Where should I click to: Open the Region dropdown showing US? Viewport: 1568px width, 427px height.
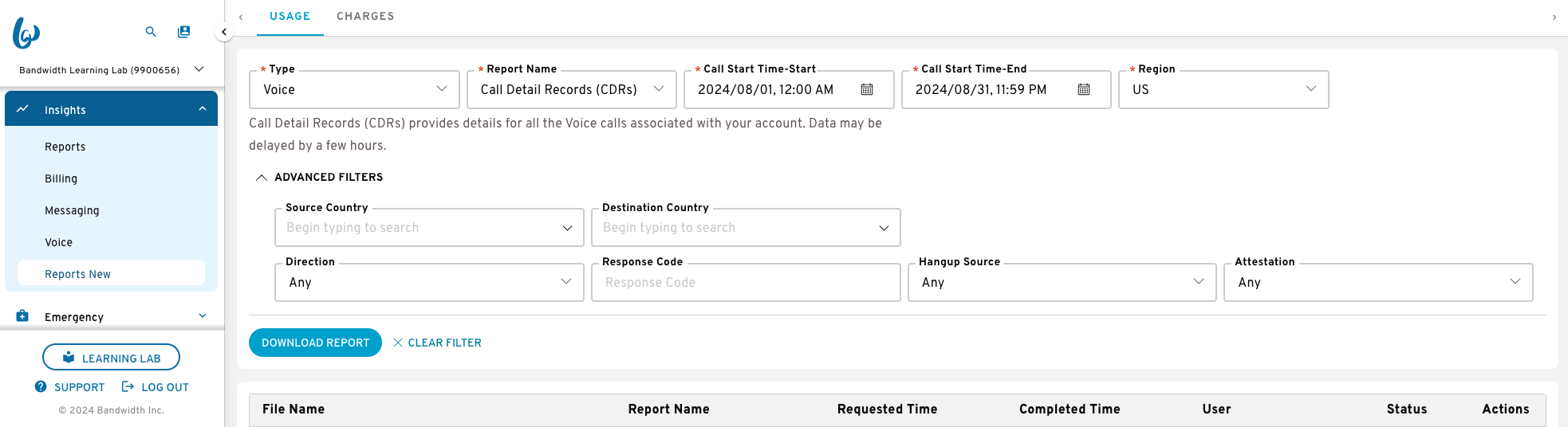[x=1223, y=89]
